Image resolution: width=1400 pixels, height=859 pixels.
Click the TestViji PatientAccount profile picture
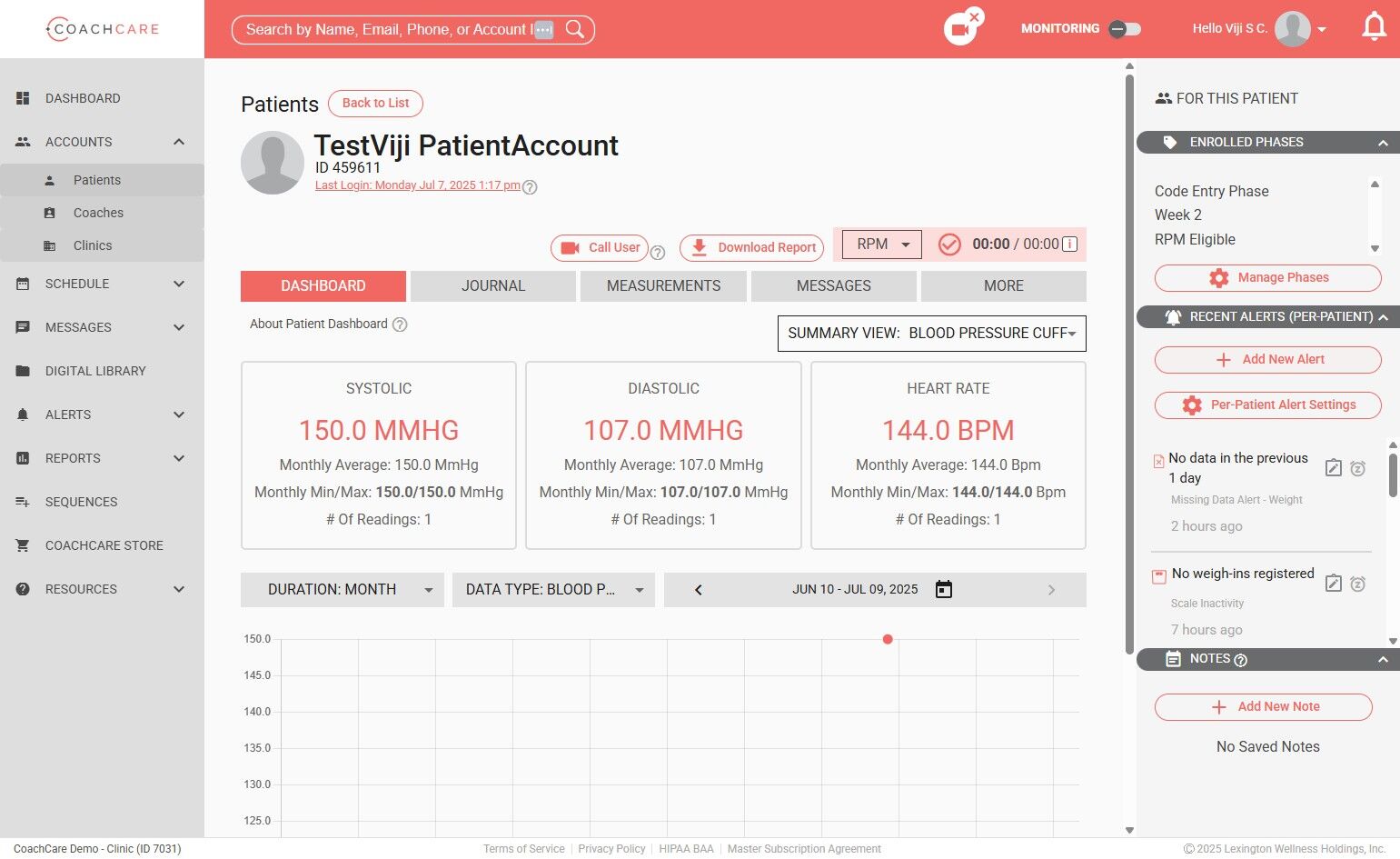point(273,163)
